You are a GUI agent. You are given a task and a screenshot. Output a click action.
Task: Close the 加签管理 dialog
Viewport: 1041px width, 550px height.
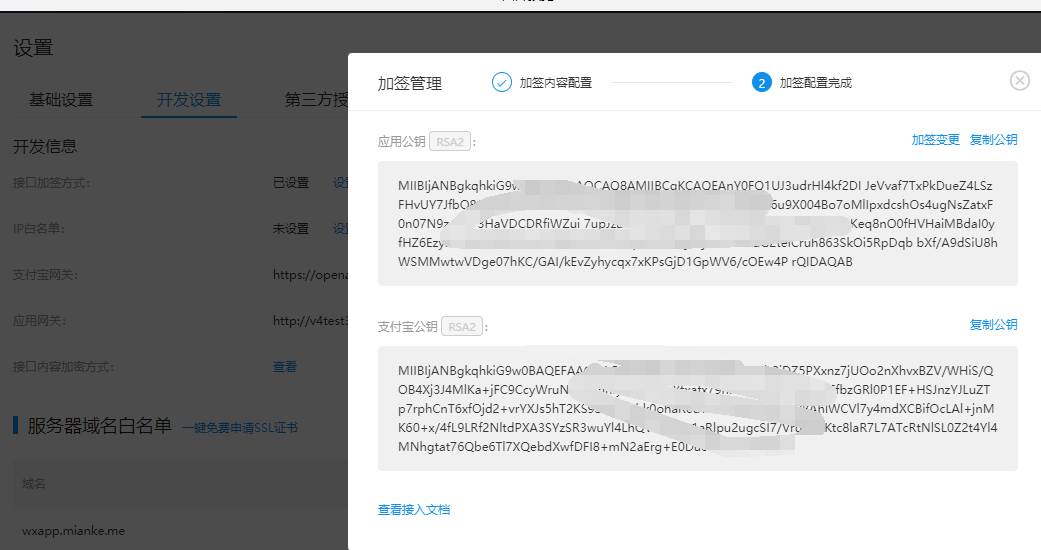(x=1020, y=81)
